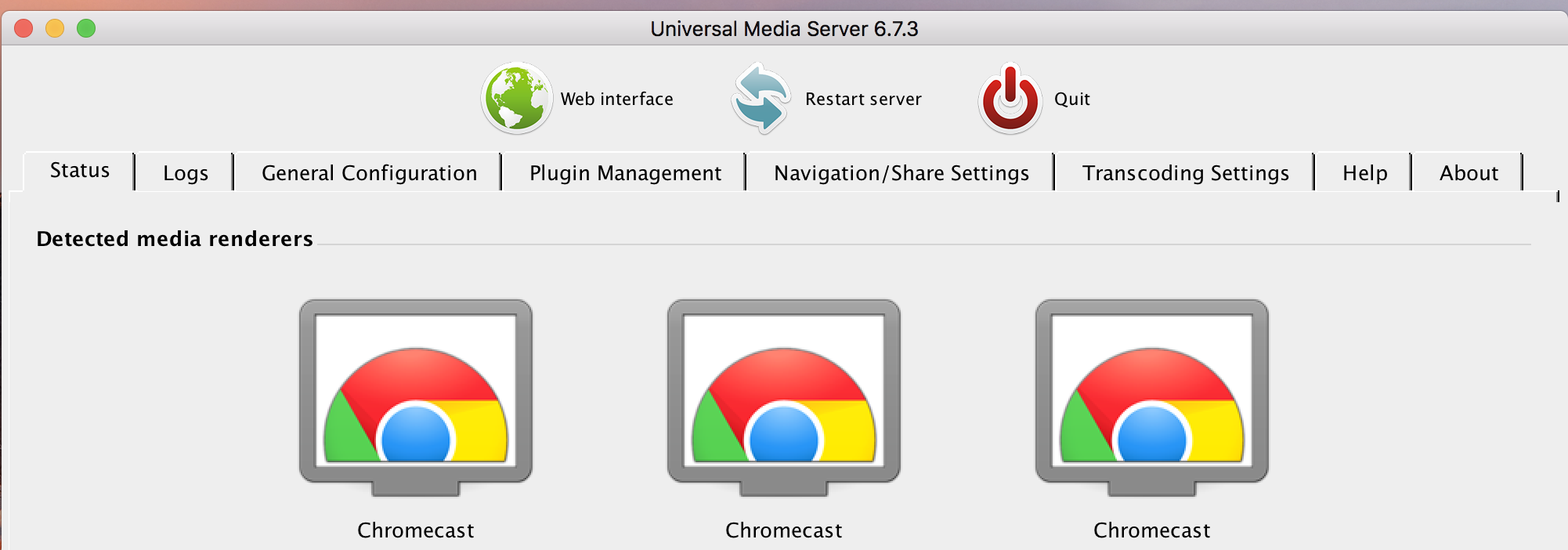Switch to the Logs tab

(186, 172)
